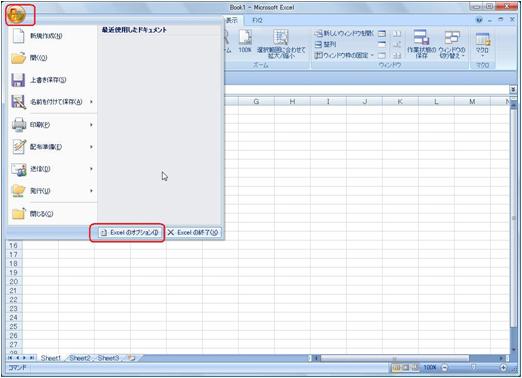Screen dimensions: 522x378
Task: Click the 100% zoom ribbon icon
Action: coord(245,42)
